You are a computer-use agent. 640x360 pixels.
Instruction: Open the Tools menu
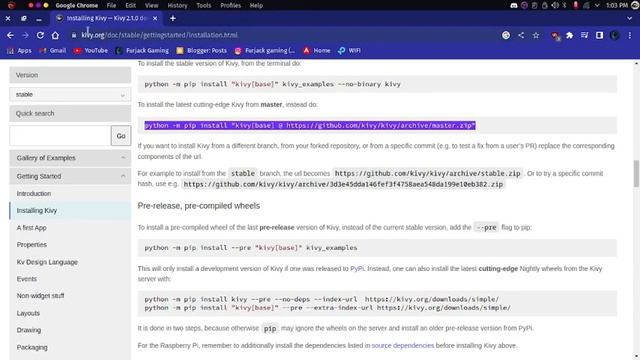pyautogui.click(x=204, y=5)
